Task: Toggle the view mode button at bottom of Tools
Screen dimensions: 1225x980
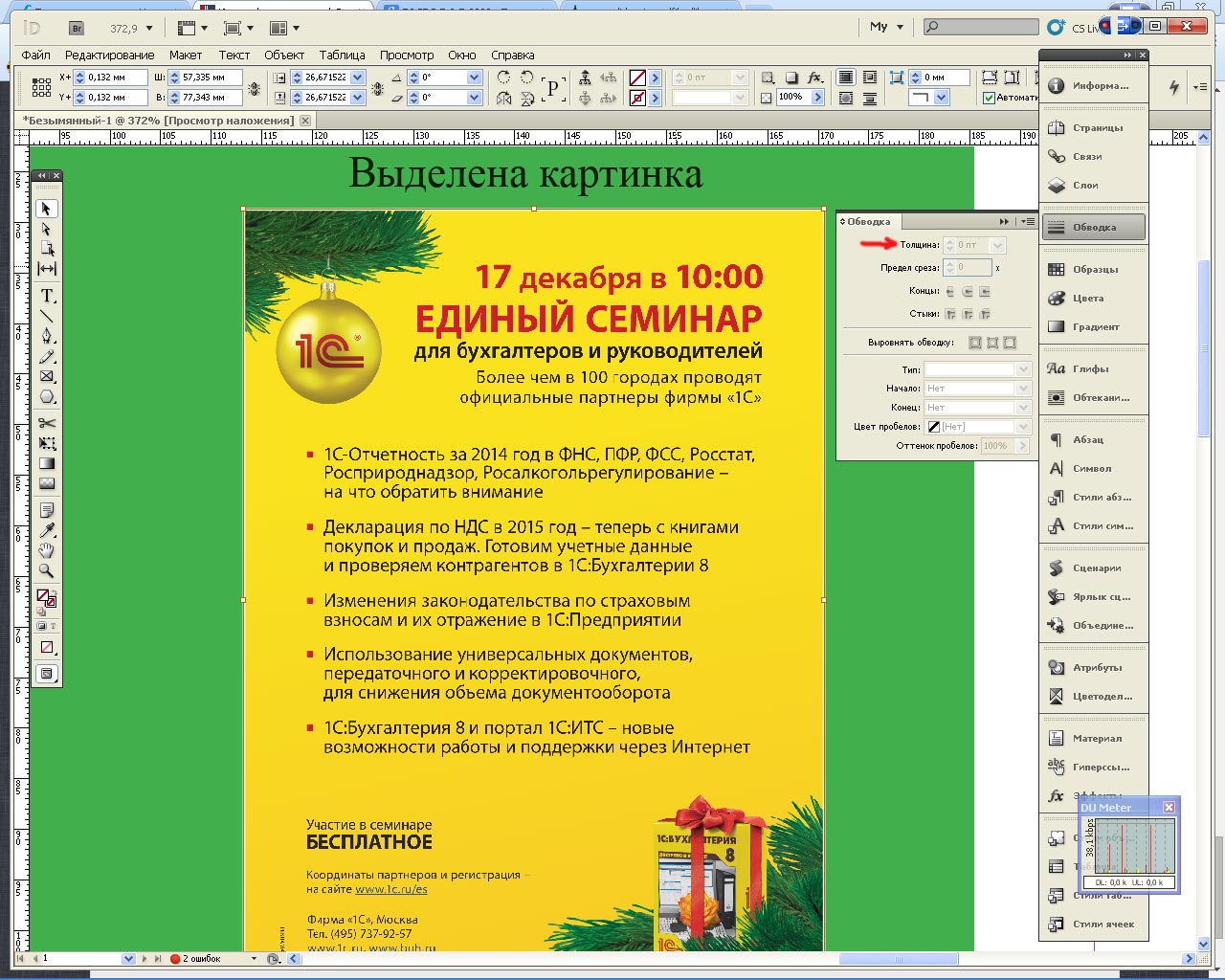Action: point(46,674)
